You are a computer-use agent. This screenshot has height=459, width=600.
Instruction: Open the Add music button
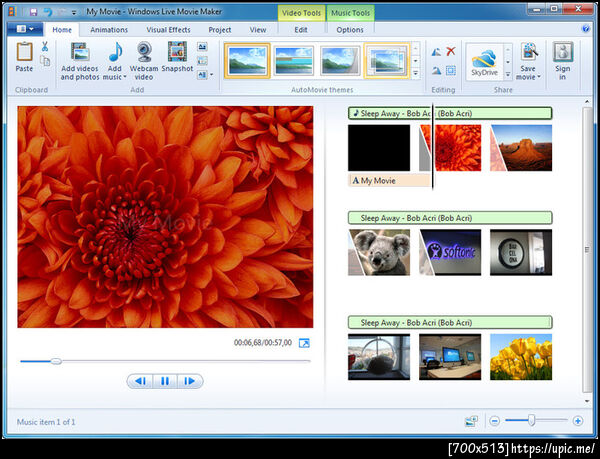114,61
